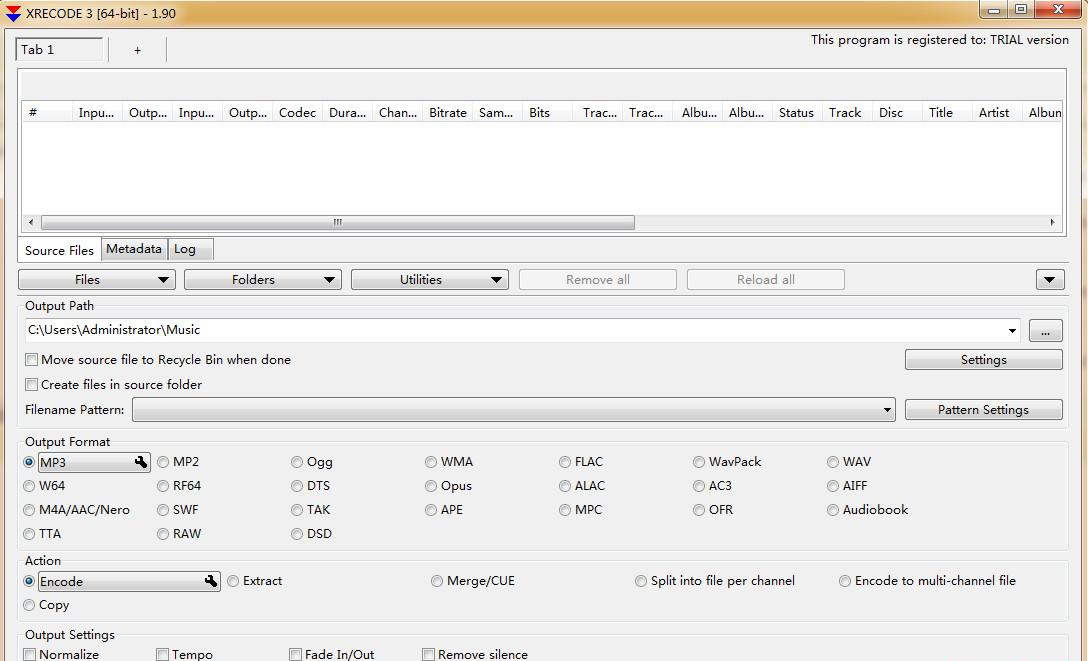Sort by Codec column header
This screenshot has height=661, width=1088.
297,112
